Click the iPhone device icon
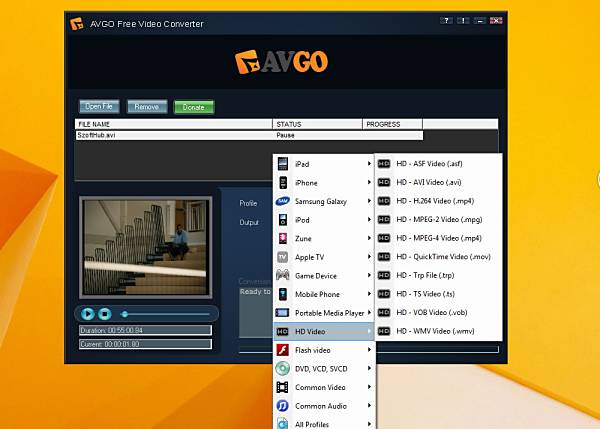 (x=283, y=183)
